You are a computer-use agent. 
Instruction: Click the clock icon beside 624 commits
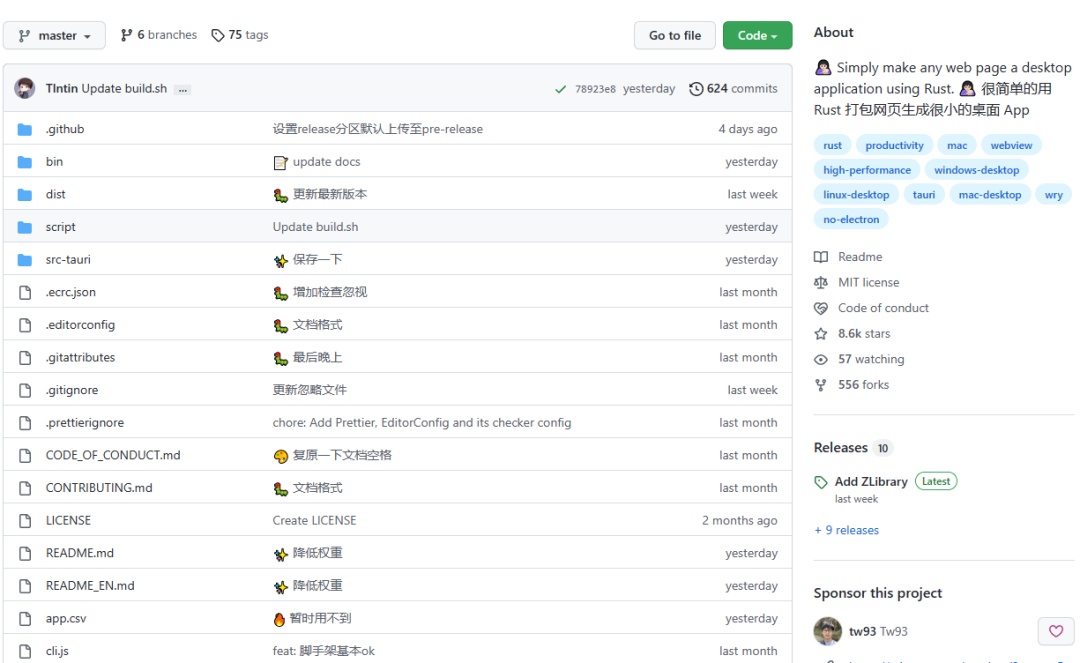pyautogui.click(x=697, y=88)
